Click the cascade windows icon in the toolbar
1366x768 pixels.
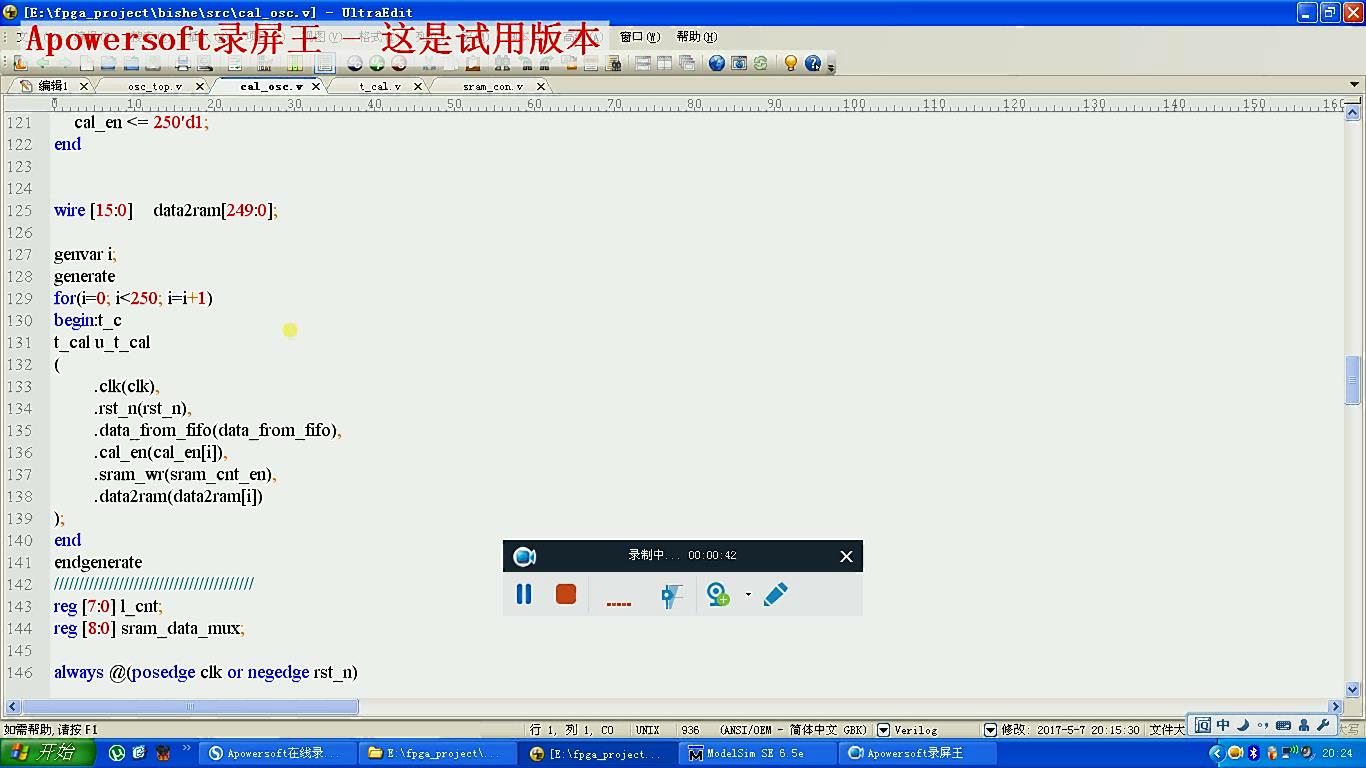tap(687, 63)
